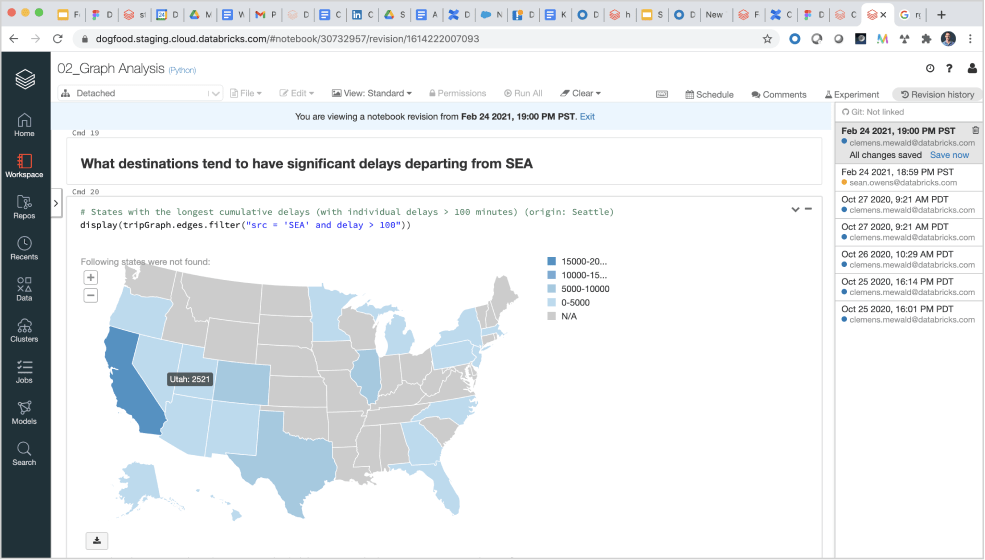Click the Save now link
This screenshot has width=985, height=560.
[949, 155]
